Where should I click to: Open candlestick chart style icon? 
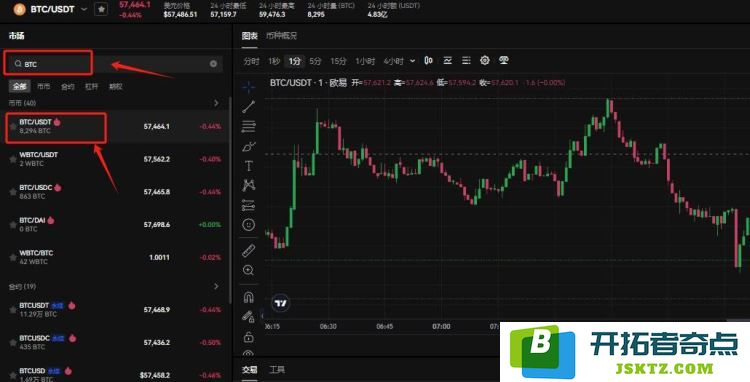(x=429, y=60)
